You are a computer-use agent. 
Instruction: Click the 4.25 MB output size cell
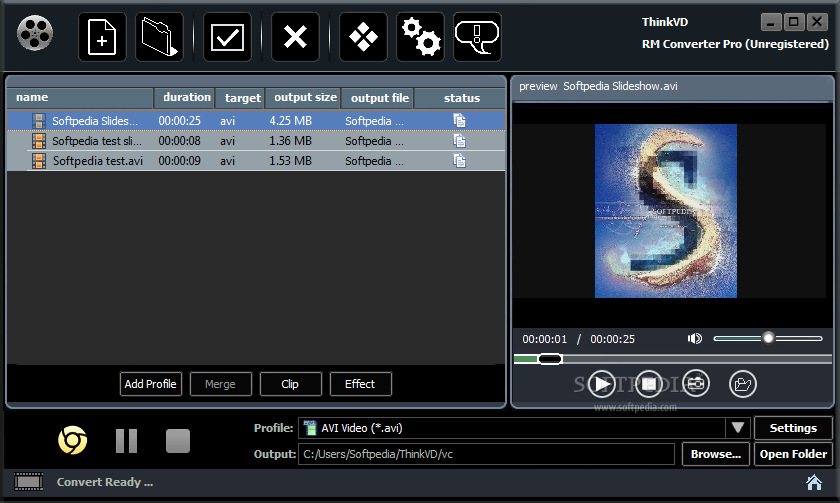(290, 121)
